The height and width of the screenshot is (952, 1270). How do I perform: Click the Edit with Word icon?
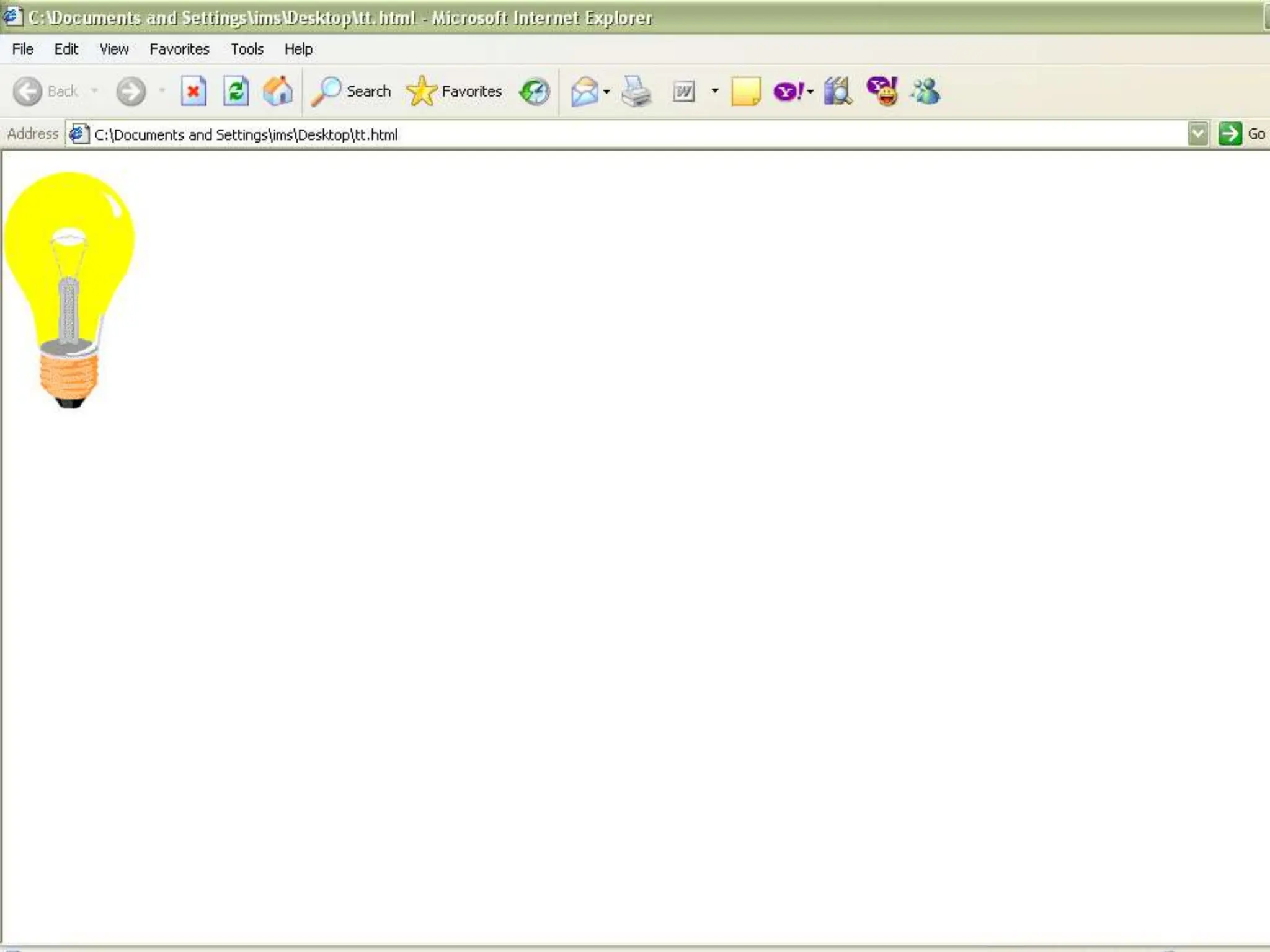click(x=683, y=92)
